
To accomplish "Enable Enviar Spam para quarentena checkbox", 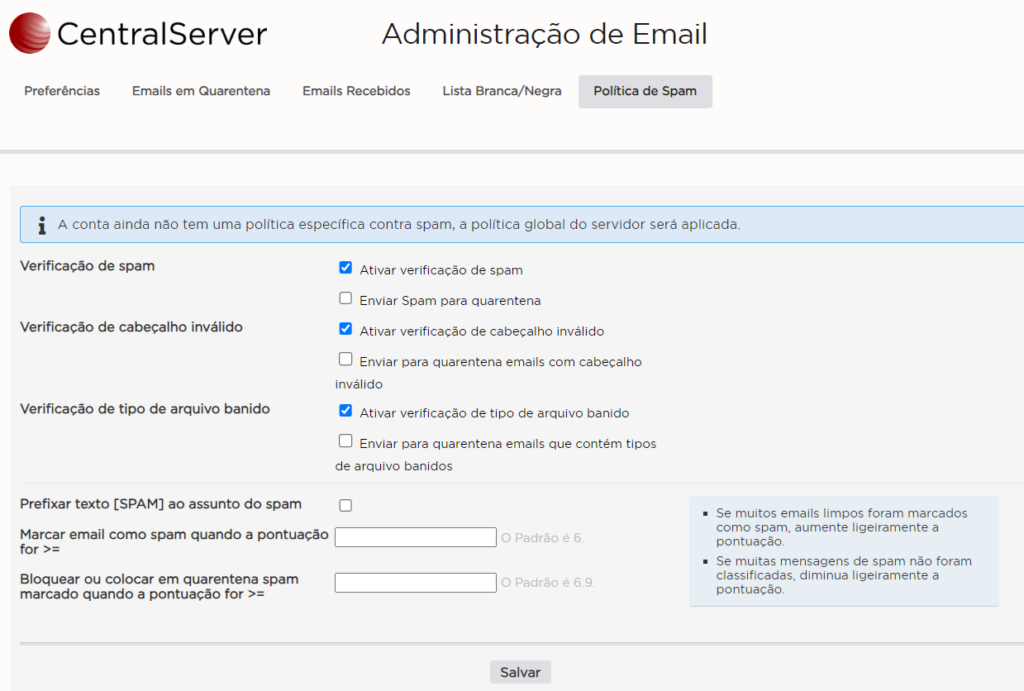I will [x=346, y=298].
